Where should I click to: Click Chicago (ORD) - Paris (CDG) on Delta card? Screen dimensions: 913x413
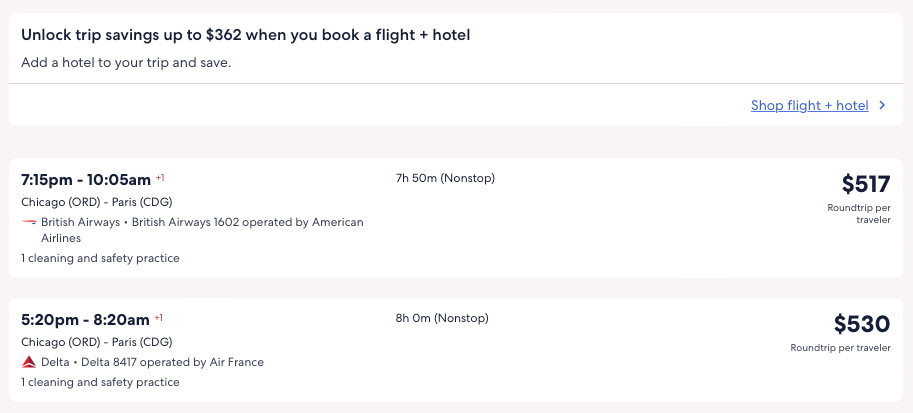[x=96, y=342]
